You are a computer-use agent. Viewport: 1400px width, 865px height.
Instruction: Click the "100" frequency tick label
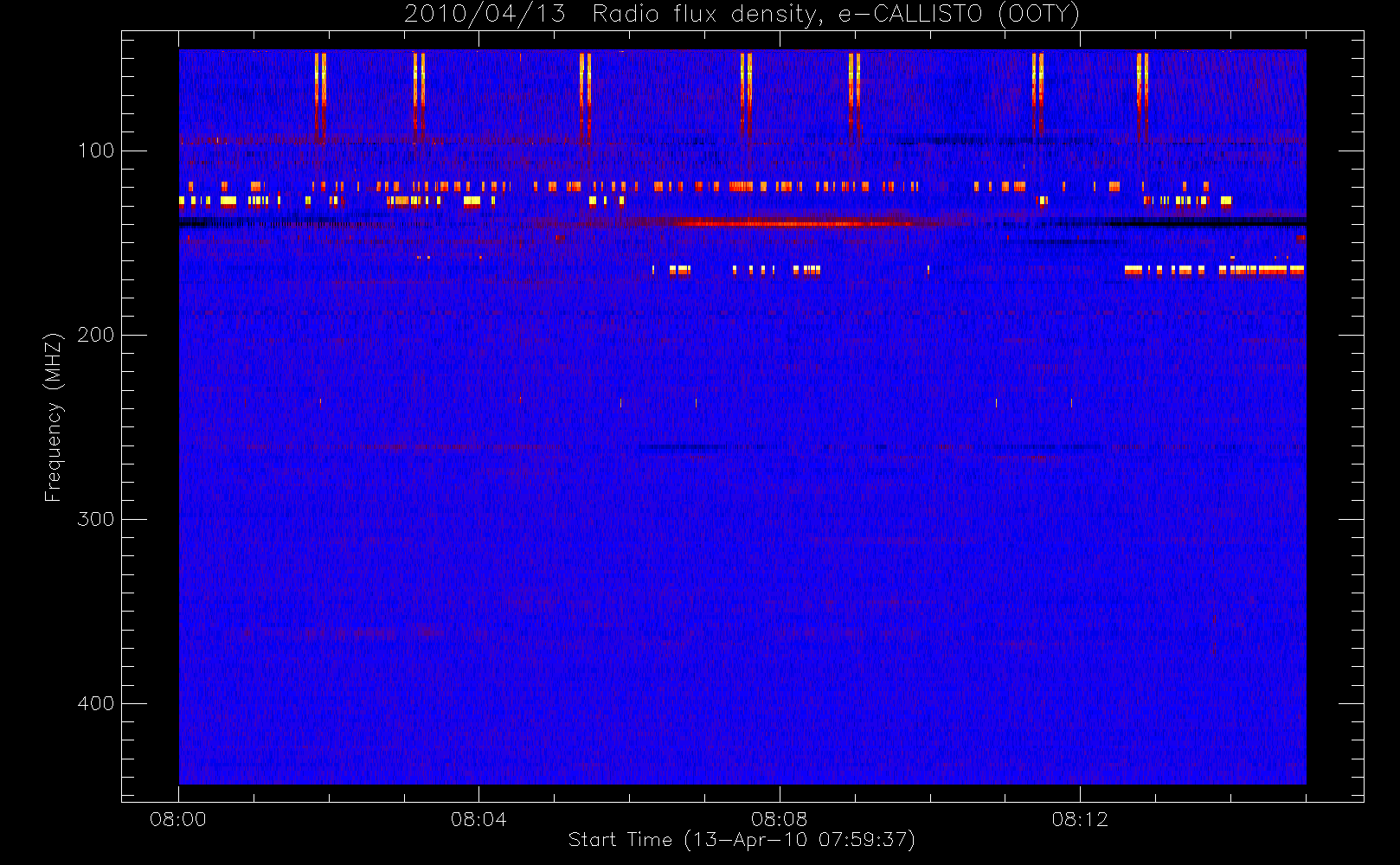click(x=96, y=151)
